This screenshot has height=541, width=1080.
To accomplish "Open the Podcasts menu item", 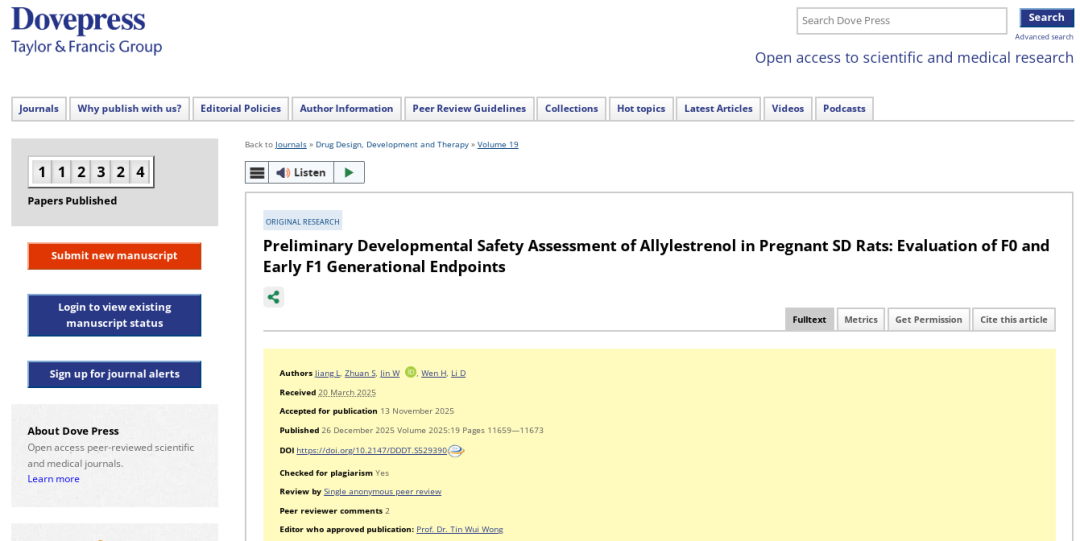I will (x=844, y=109).
